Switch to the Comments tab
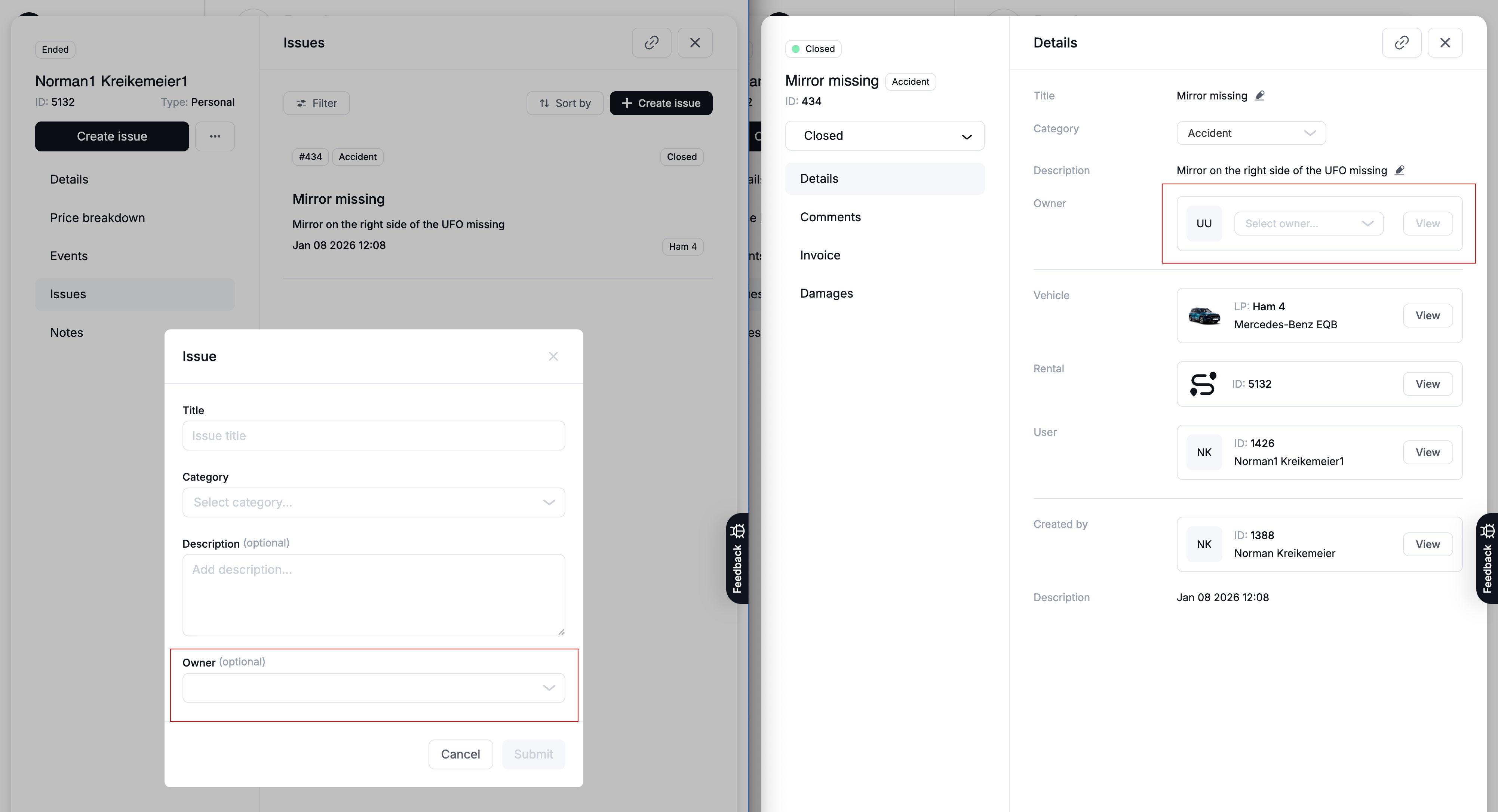Image resolution: width=1498 pixels, height=812 pixels. tap(830, 217)
